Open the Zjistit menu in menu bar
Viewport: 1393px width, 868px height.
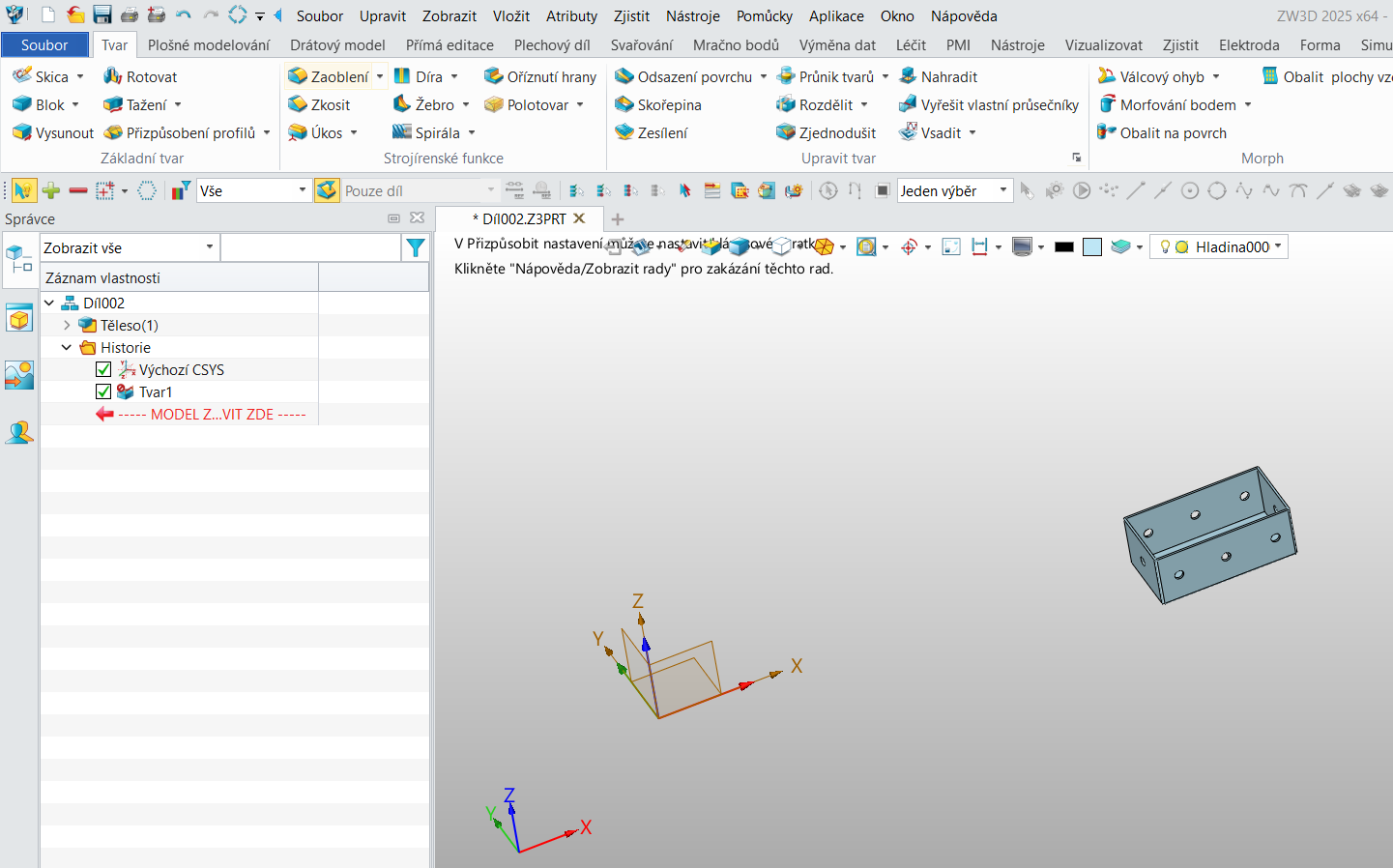[x=631, y=15]
